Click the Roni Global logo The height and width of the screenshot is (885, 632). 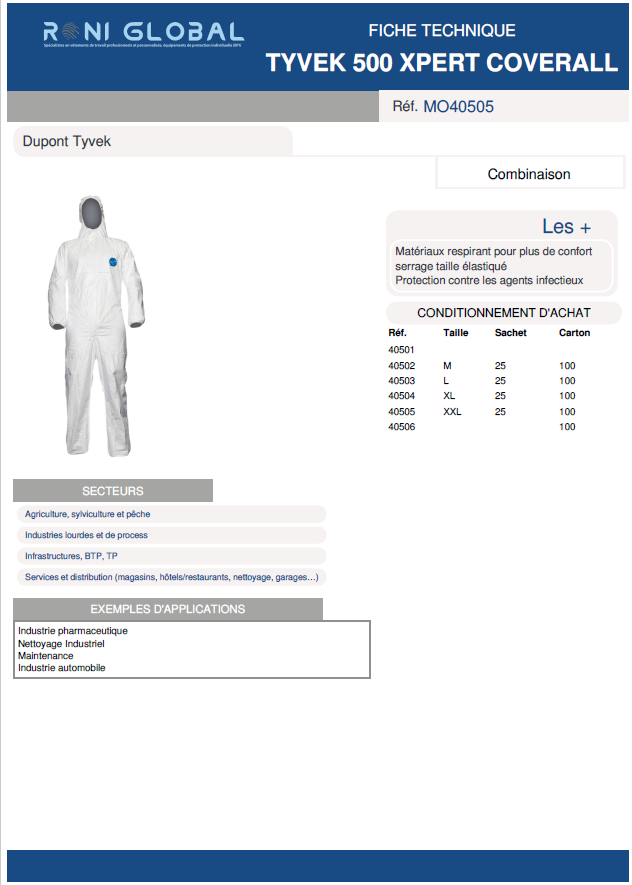pyautogui.click(x=143, y=34)
